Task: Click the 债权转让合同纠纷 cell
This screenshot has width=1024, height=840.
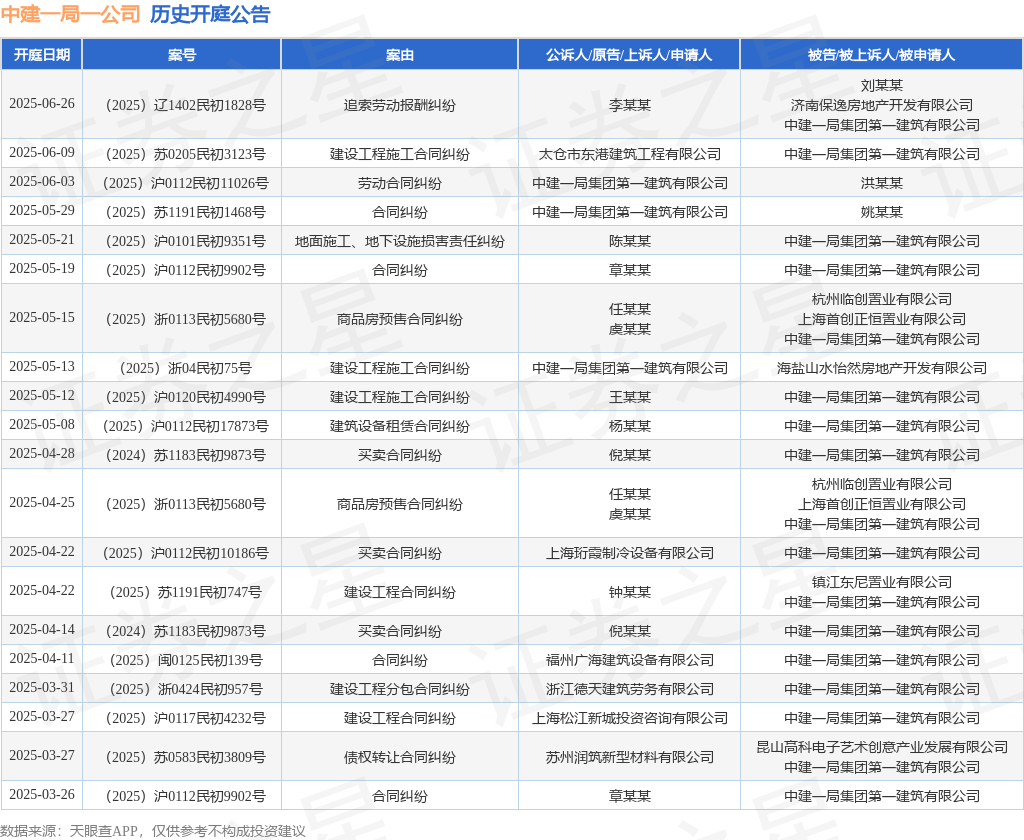Action: click(400, 758)
